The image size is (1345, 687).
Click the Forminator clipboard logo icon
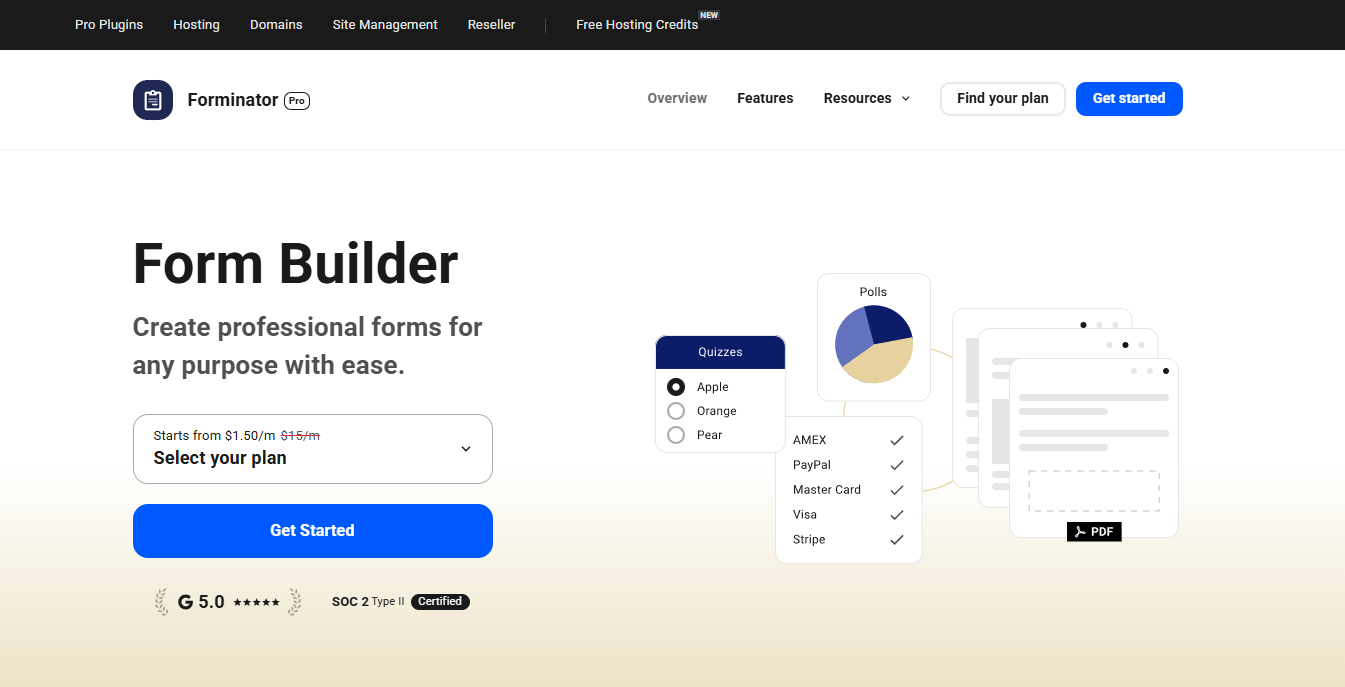pyautogui.click(x=153, y=100)
